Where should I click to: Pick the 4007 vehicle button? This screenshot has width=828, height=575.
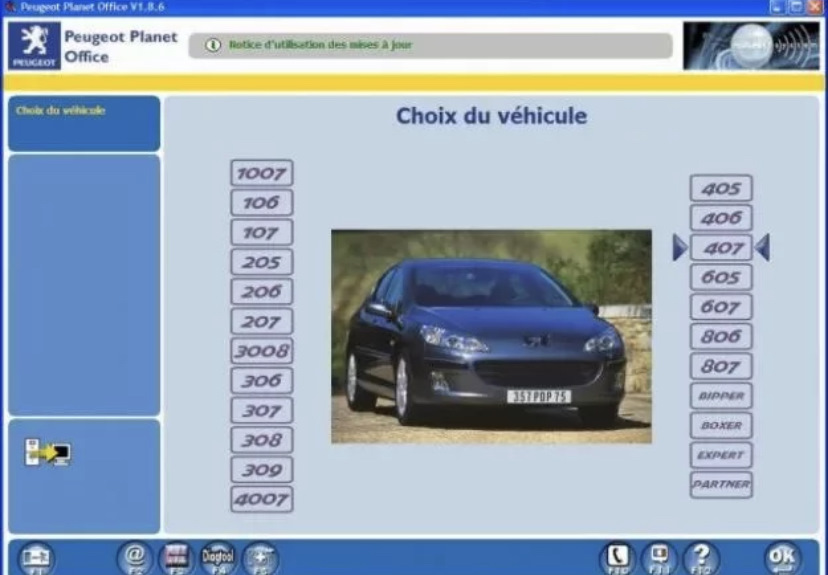[x=262, y=499]
